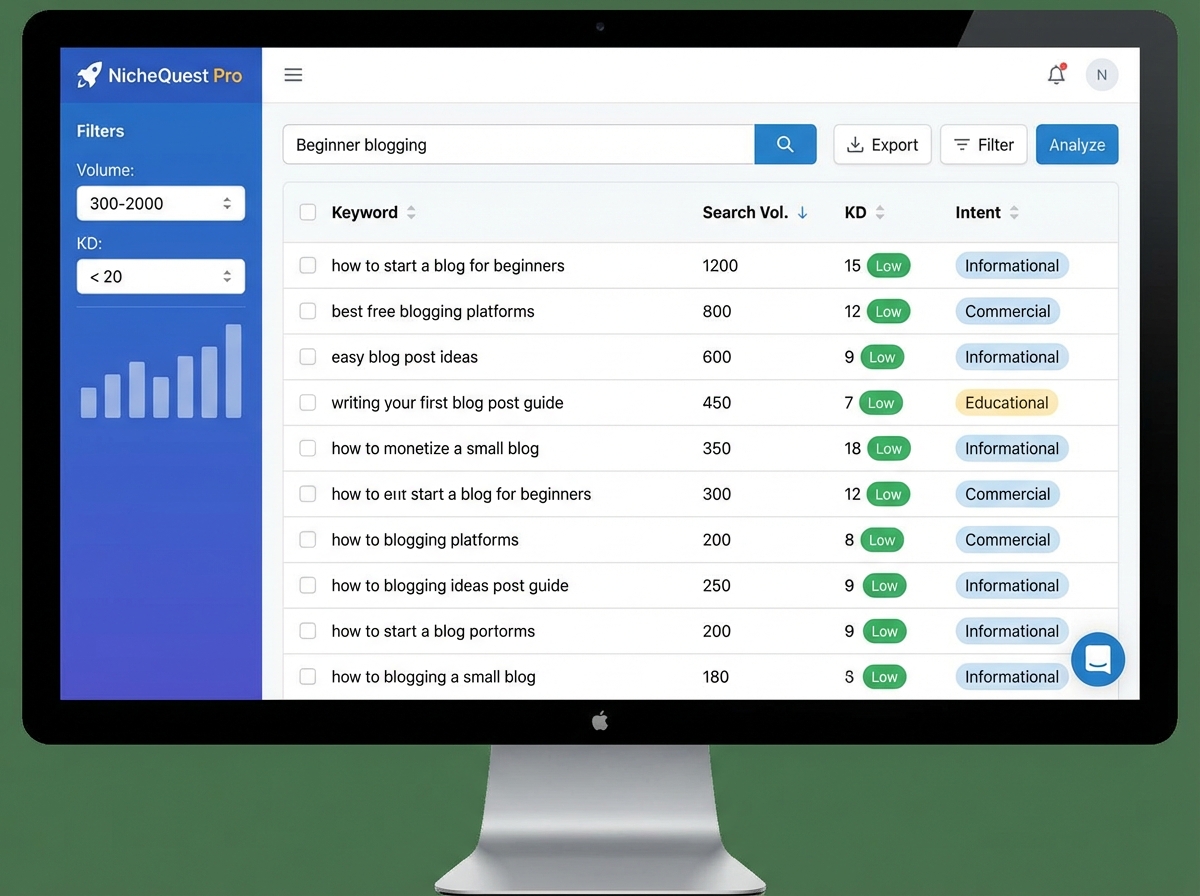This screenshot has height=896, width=1200.
Task: Check the row for best free blogging platforms
Action: tap(307, 311)
